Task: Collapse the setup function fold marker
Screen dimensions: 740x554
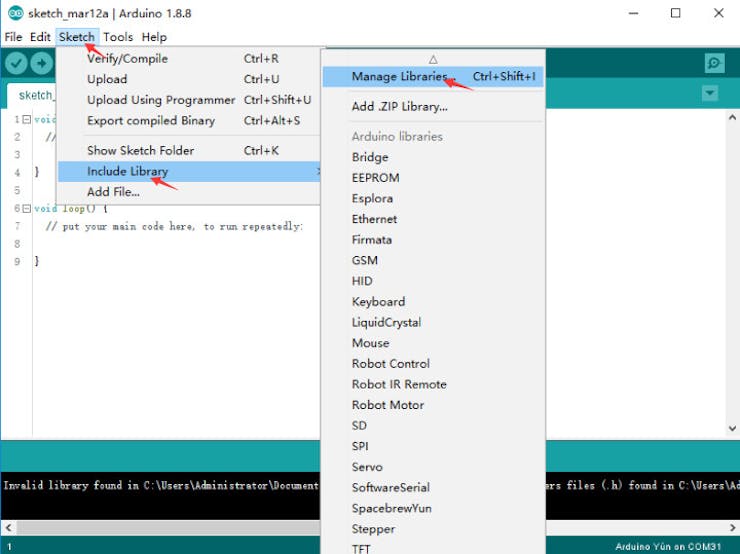Action: (x=26, y=119)
